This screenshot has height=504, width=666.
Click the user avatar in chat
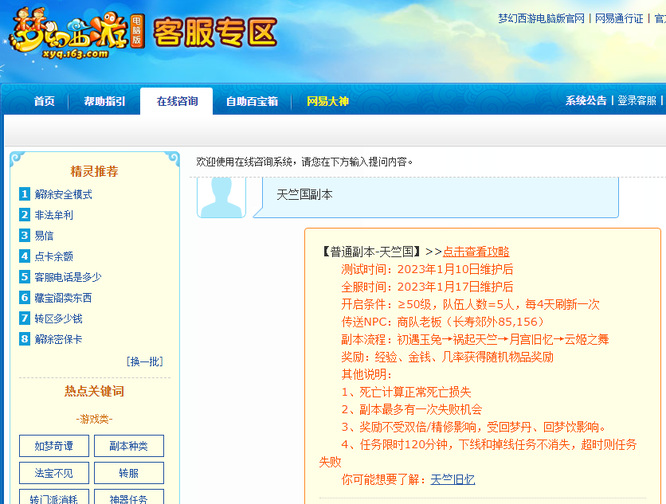(x=221, y=197)
